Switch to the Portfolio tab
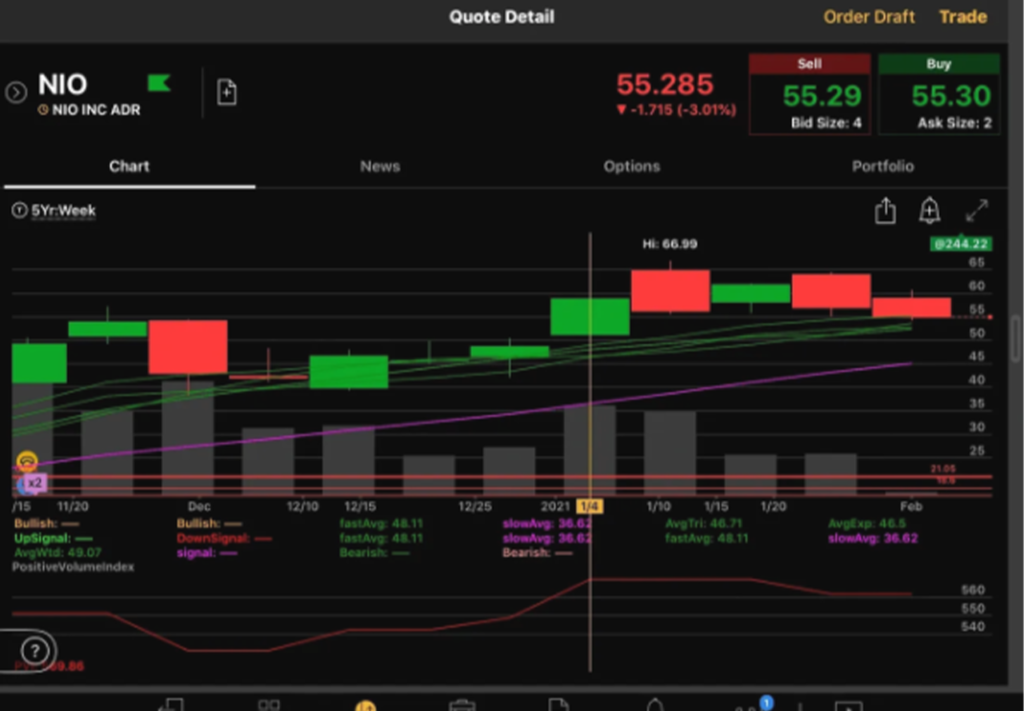Image resolution: width=1024 pixels, height=711 pixels. (882, 166)
